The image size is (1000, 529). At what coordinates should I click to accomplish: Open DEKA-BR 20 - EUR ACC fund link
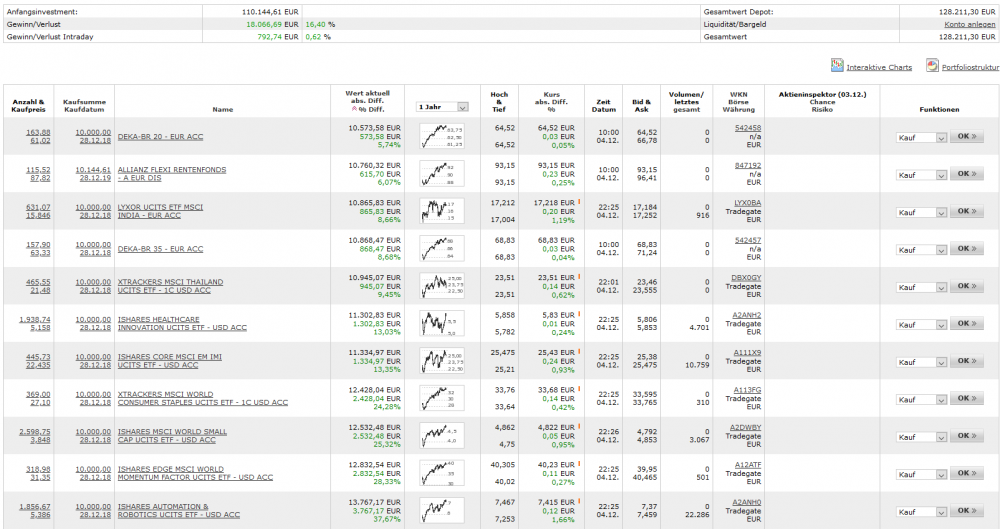point(160,137)
